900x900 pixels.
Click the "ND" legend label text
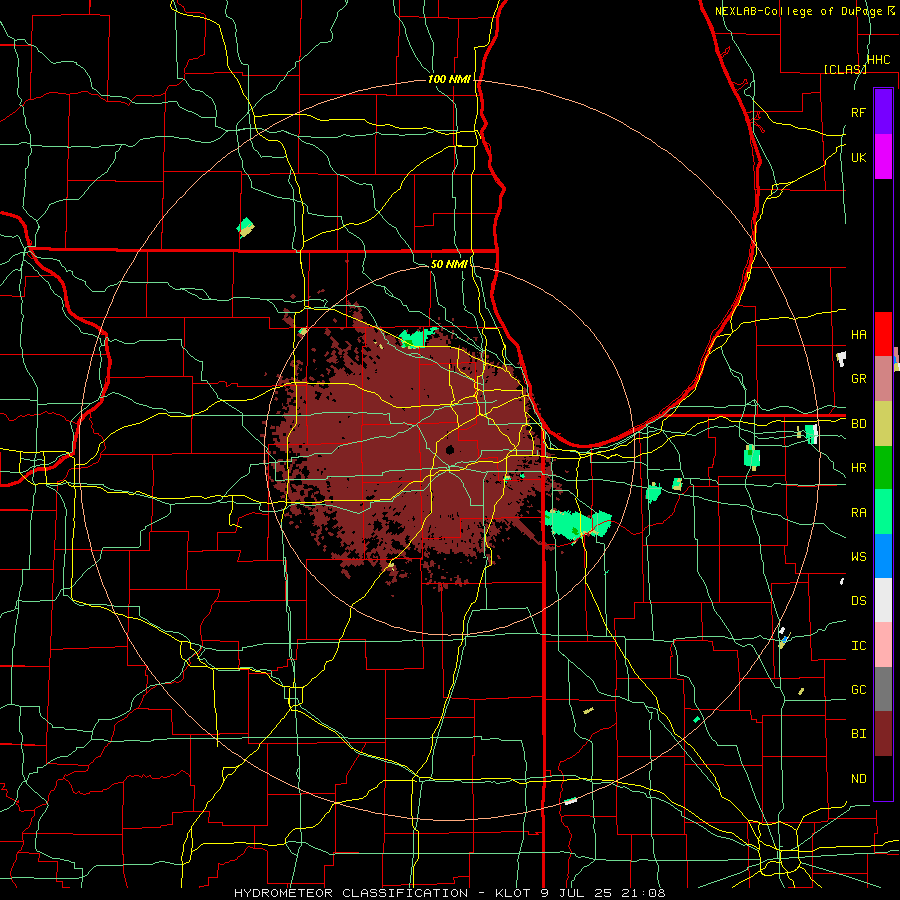click(x=858, y=778)
